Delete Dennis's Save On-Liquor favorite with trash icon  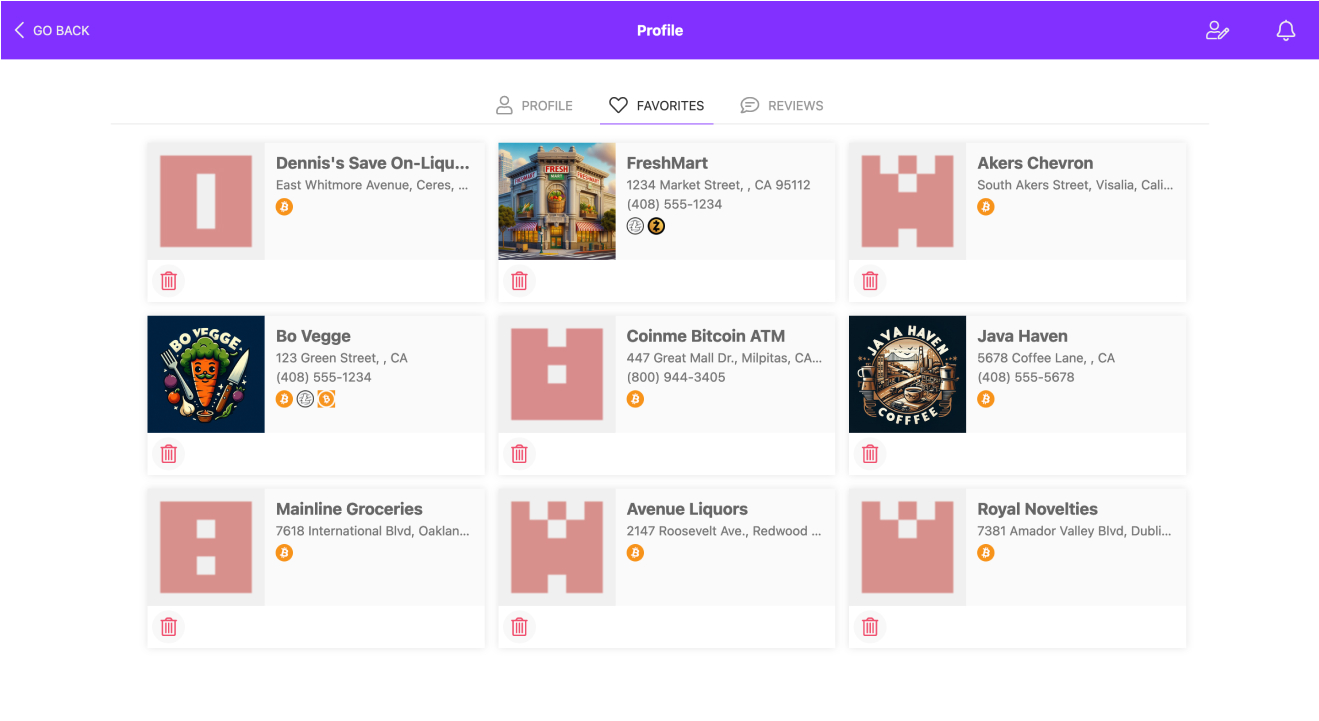point(169,281)
